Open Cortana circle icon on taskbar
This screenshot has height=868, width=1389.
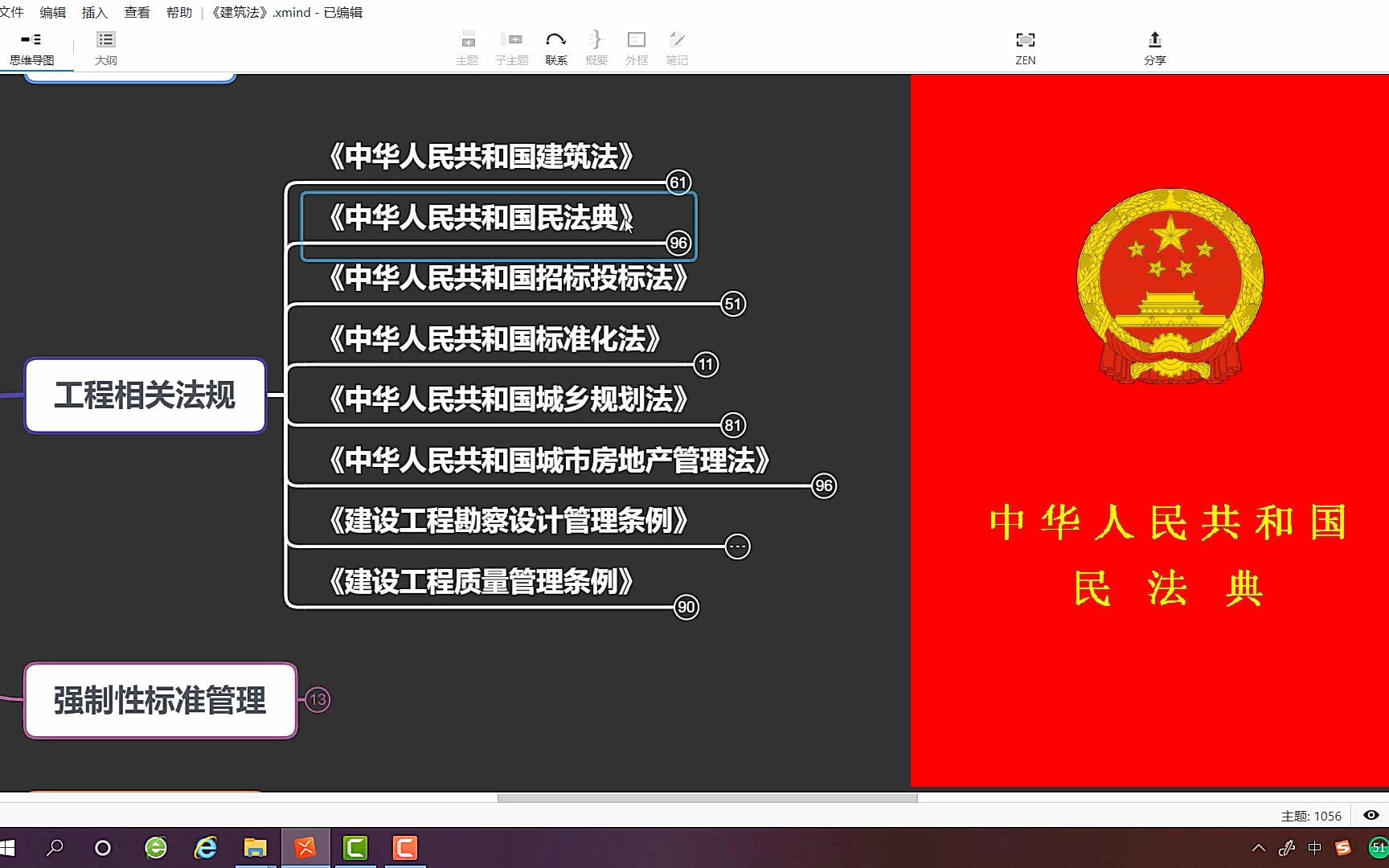click(103, 848)
